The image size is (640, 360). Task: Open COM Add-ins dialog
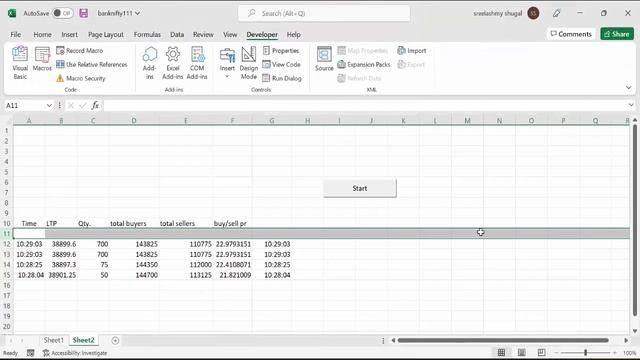pos(197,63)
